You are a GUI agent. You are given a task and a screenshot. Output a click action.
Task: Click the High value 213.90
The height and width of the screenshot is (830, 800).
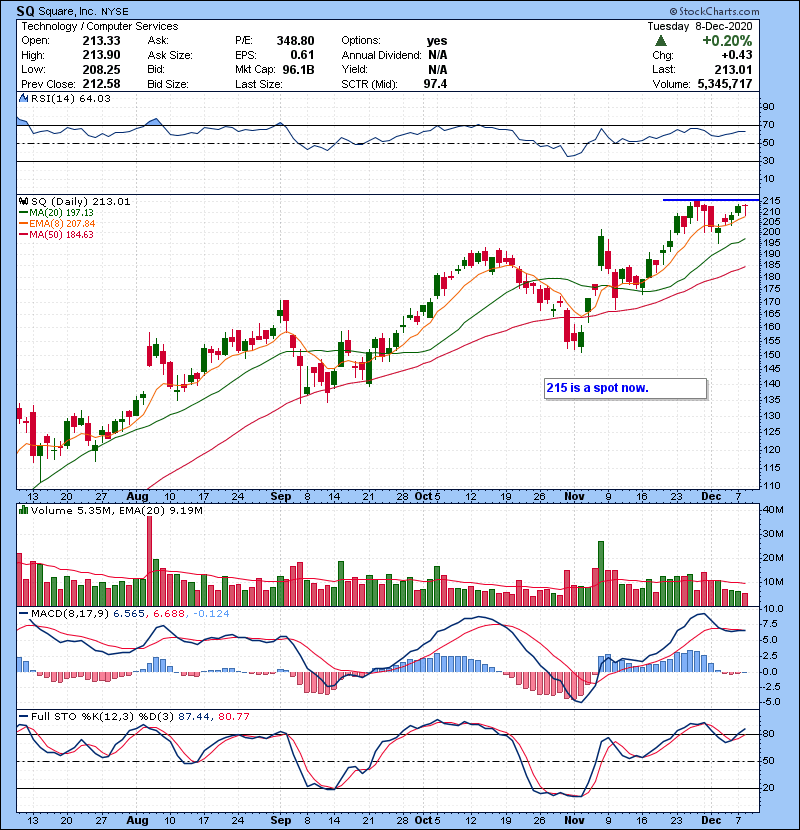[101, 55]
